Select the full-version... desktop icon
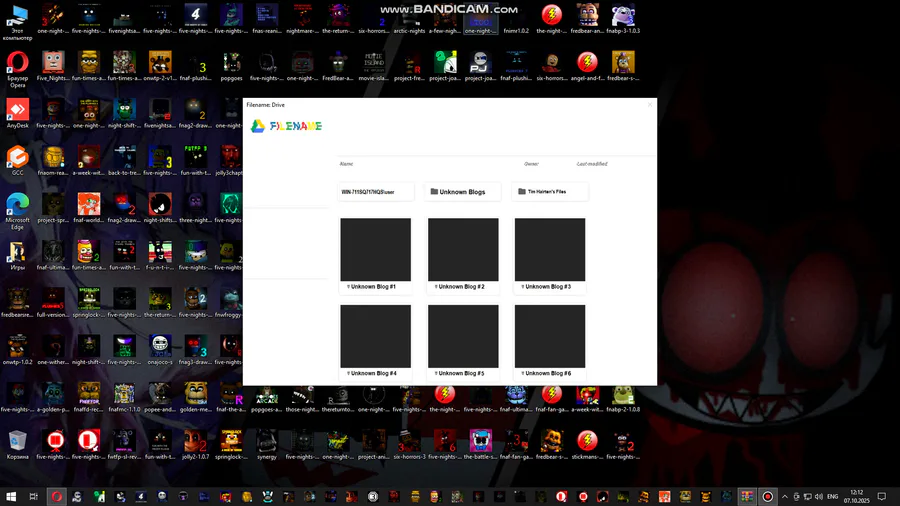900x506 pixels. click(53, 302)
